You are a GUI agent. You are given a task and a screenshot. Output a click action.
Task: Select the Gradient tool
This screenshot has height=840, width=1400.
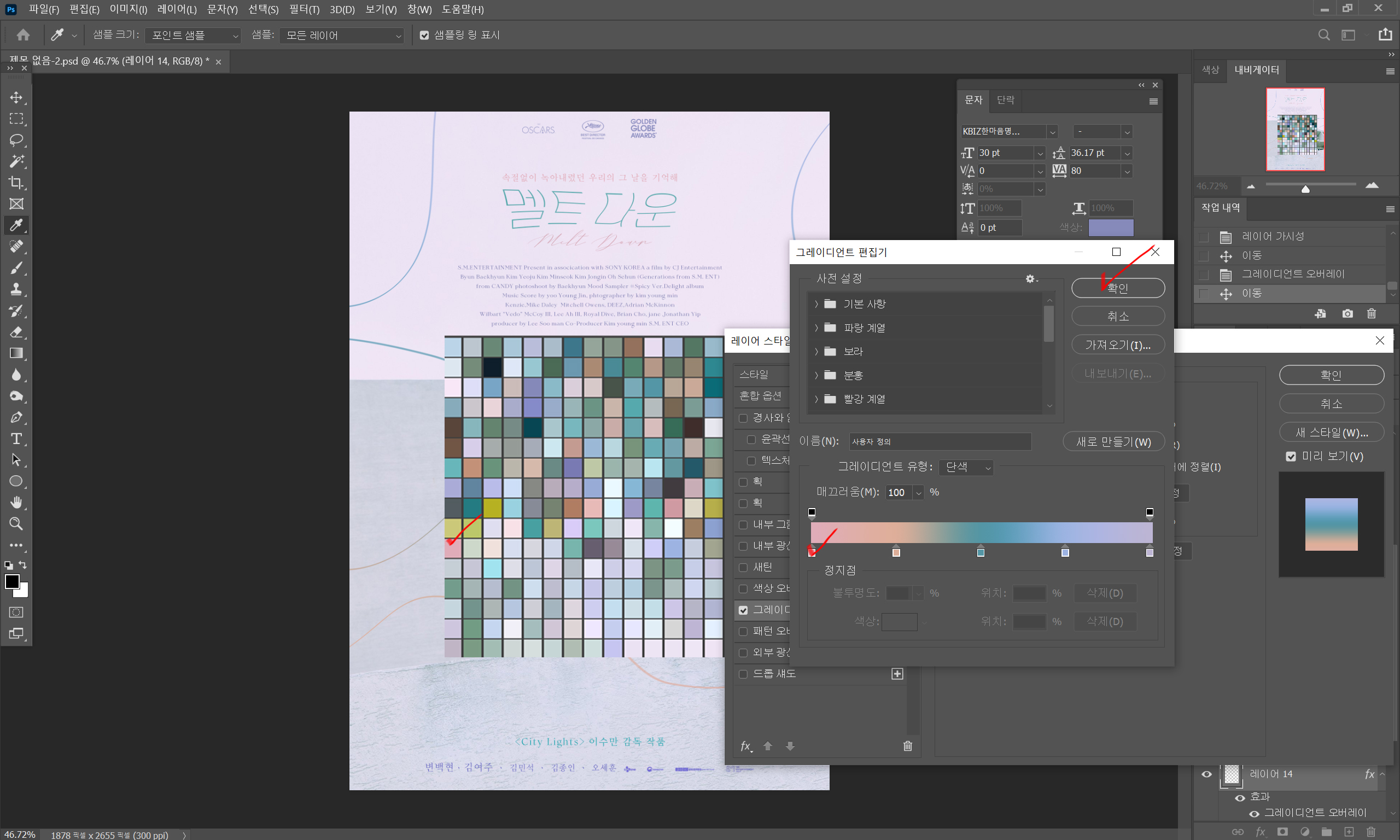[x=16, y=353]
